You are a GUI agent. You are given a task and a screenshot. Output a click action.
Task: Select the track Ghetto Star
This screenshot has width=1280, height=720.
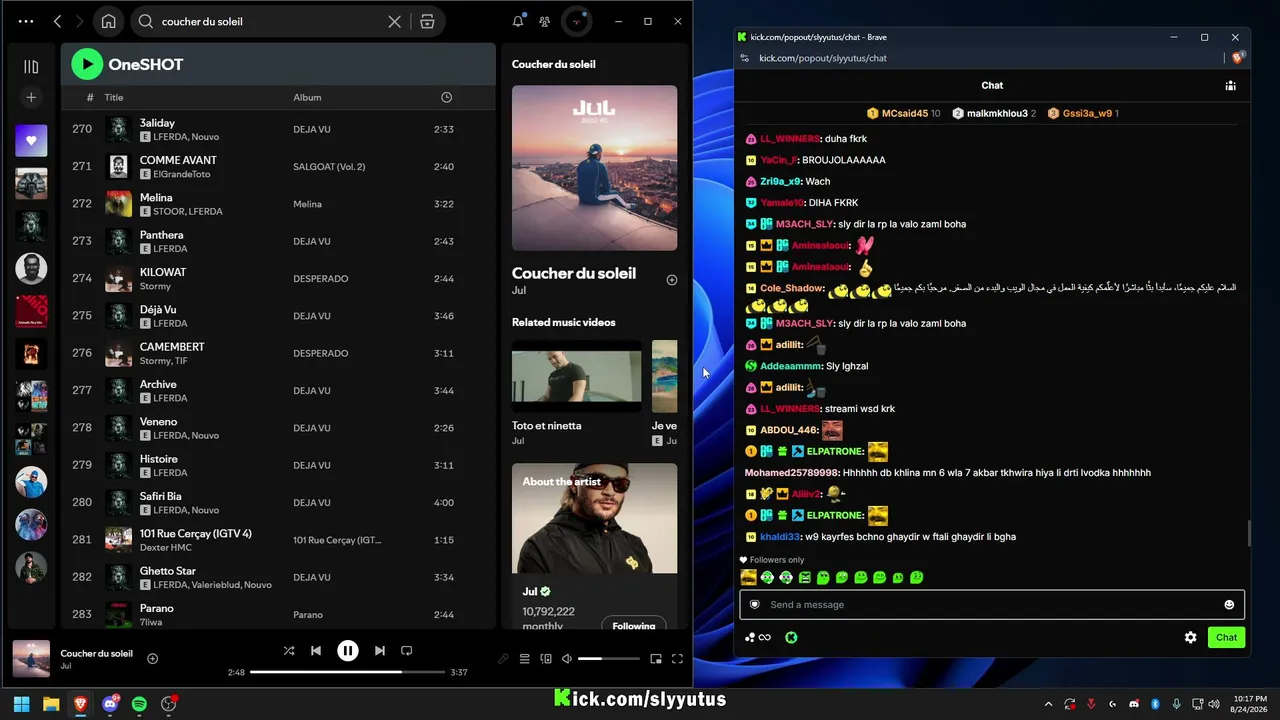click(167, 571)
